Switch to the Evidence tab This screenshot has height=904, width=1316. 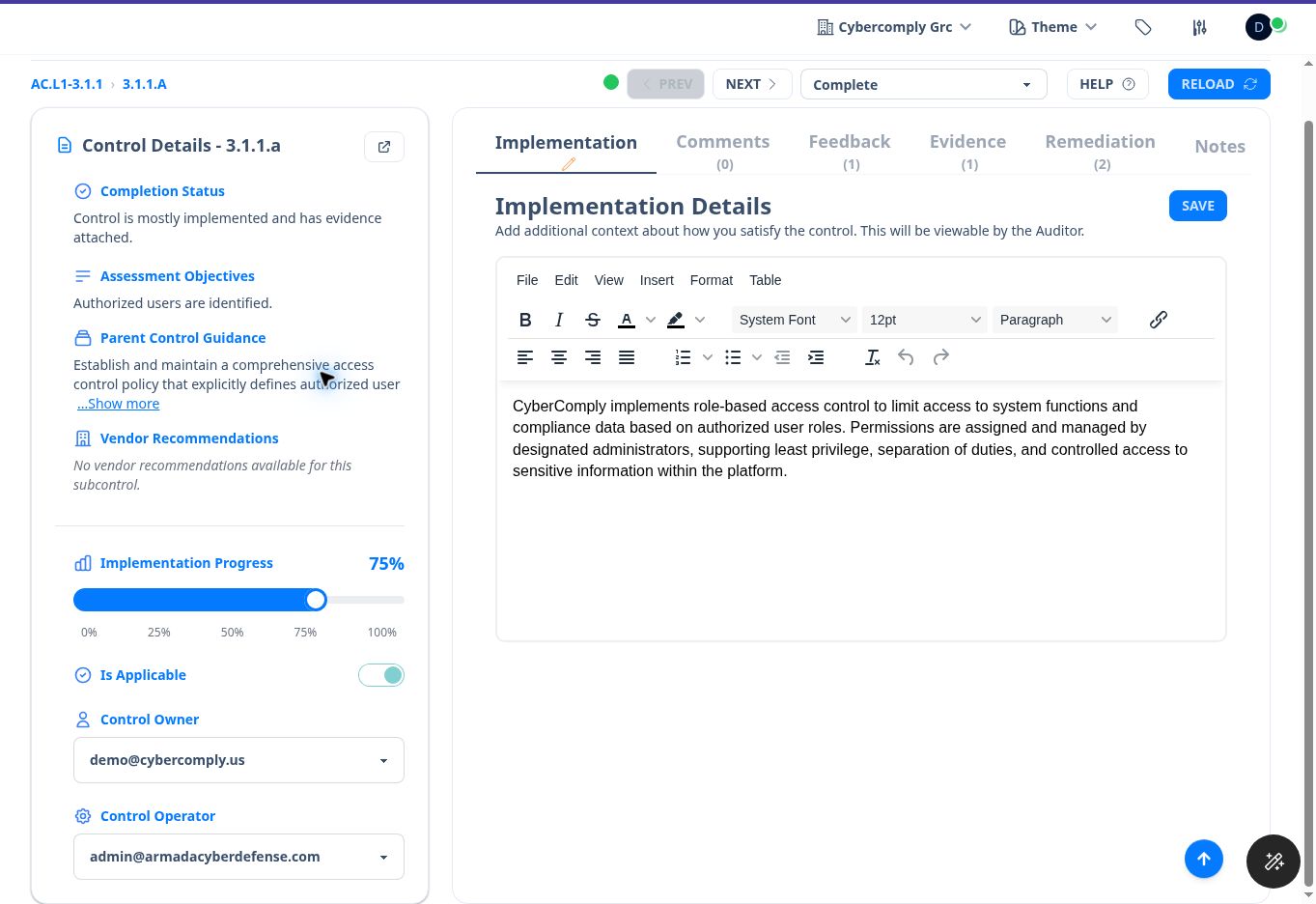pos(967,151)
